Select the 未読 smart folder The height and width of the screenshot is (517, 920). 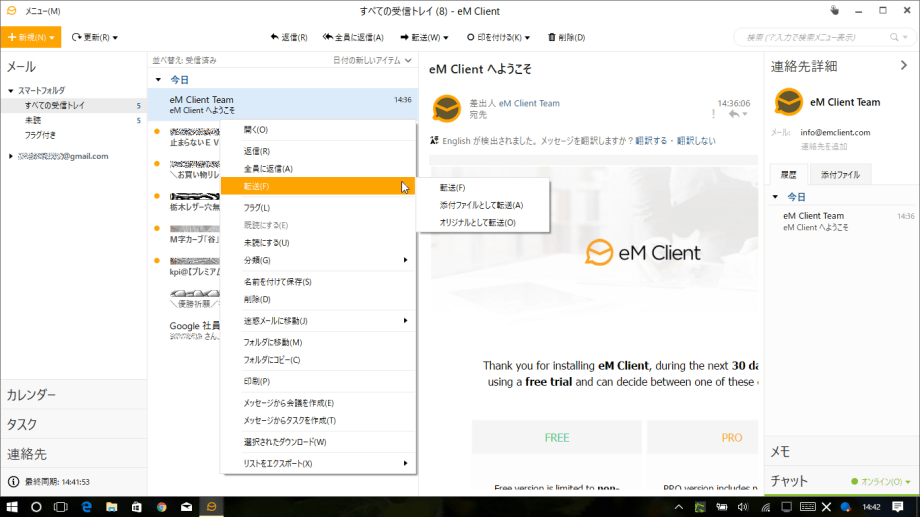74,120
